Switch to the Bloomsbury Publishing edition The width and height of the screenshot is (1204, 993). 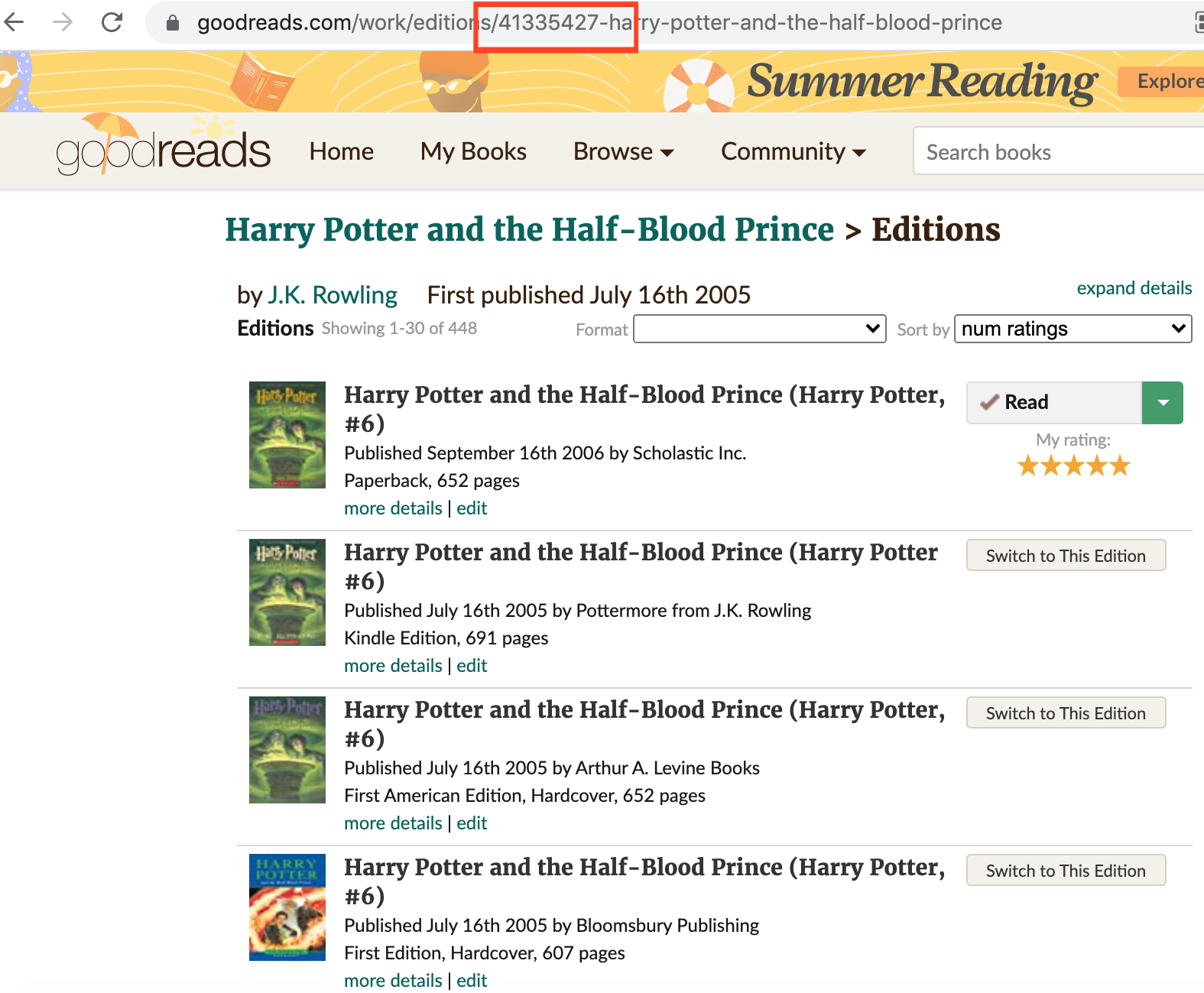click(1066, 871)
